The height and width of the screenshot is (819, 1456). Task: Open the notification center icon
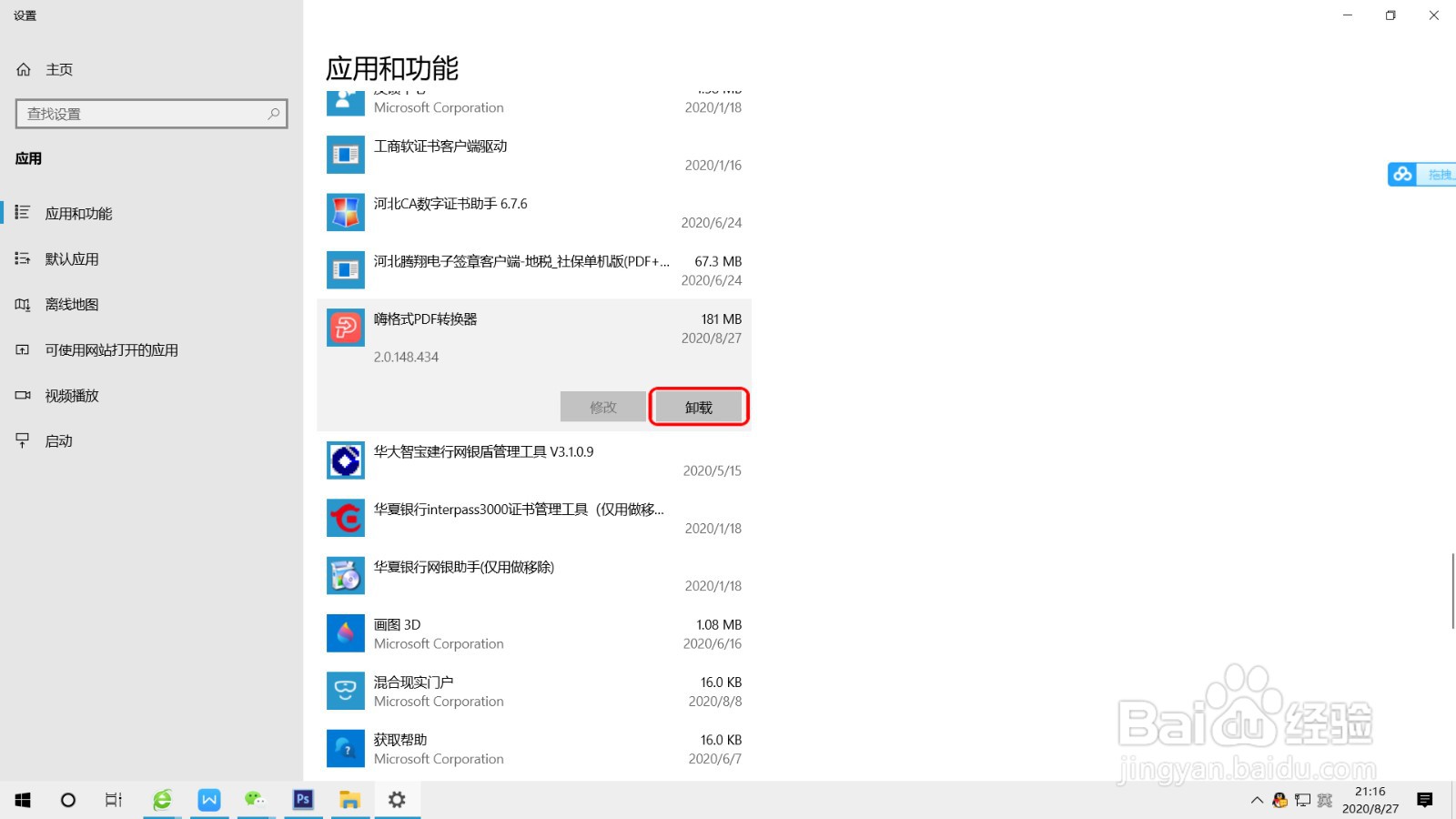(1425, 800)
